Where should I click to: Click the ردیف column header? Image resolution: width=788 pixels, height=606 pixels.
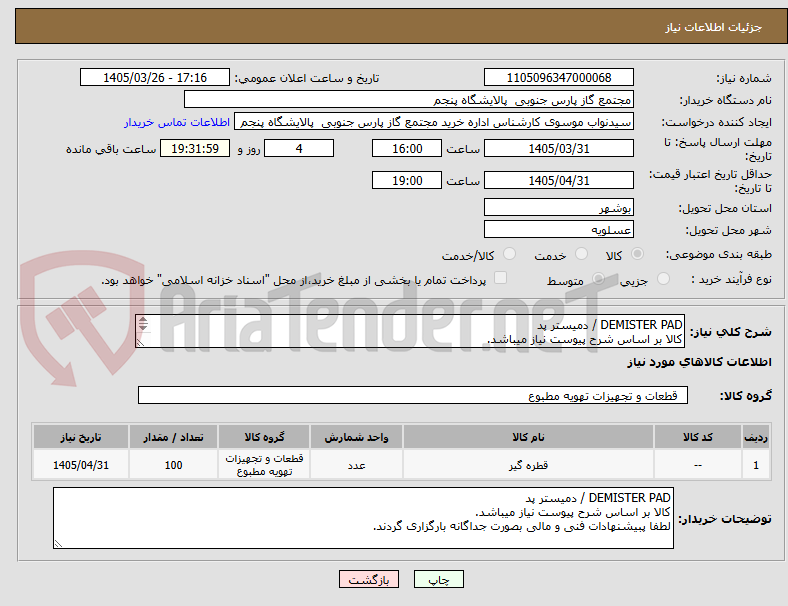coord(755,437)
